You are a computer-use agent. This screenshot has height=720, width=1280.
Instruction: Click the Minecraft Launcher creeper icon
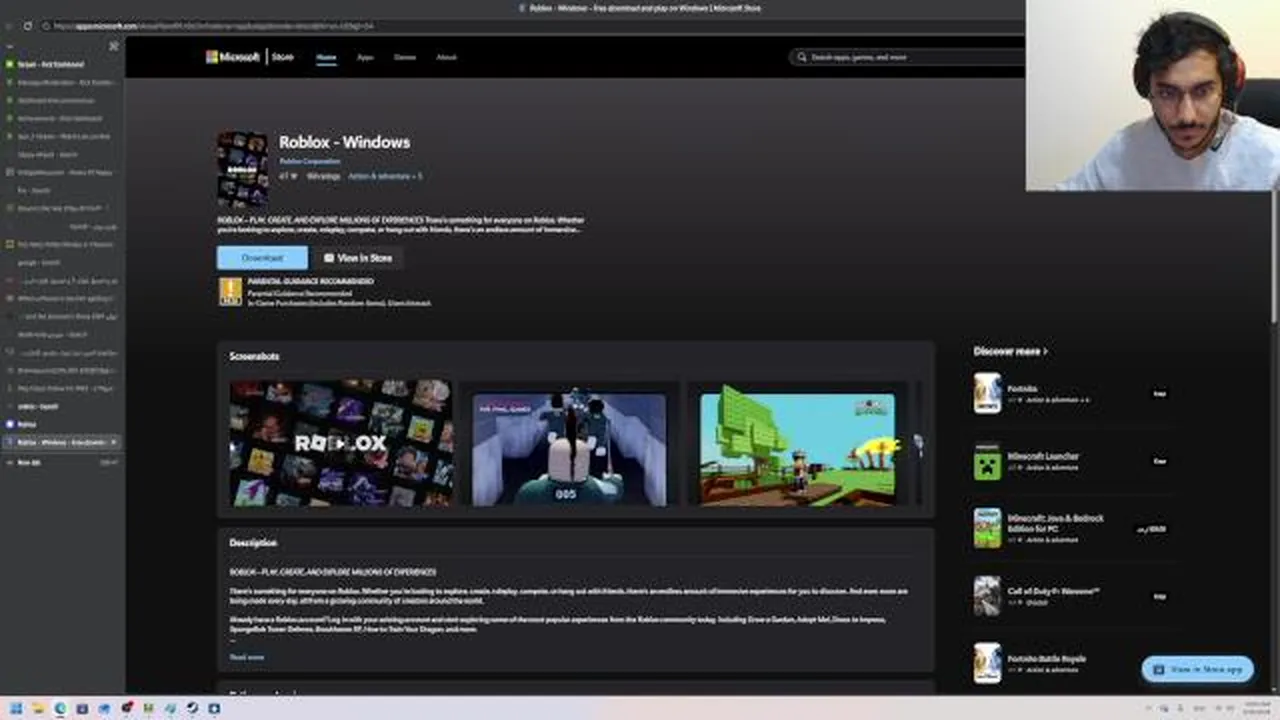[987, 461]
